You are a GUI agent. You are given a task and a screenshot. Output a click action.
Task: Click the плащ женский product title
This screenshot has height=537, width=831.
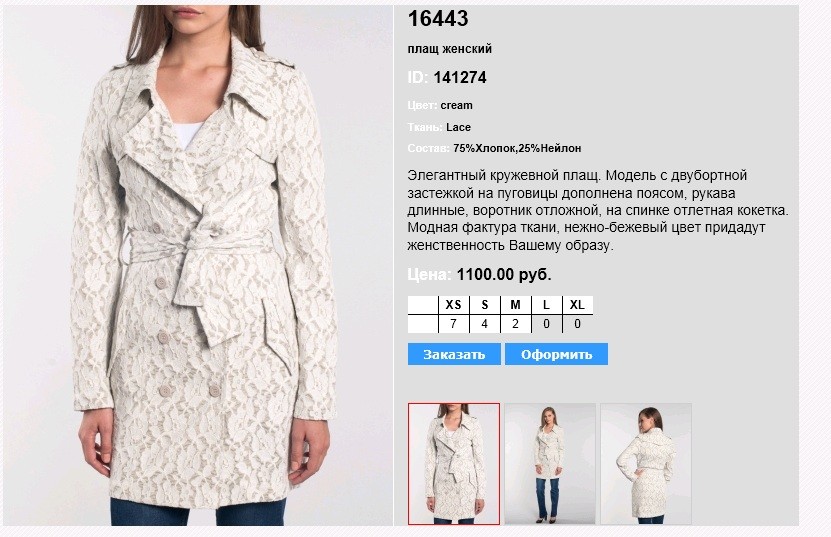449,49
